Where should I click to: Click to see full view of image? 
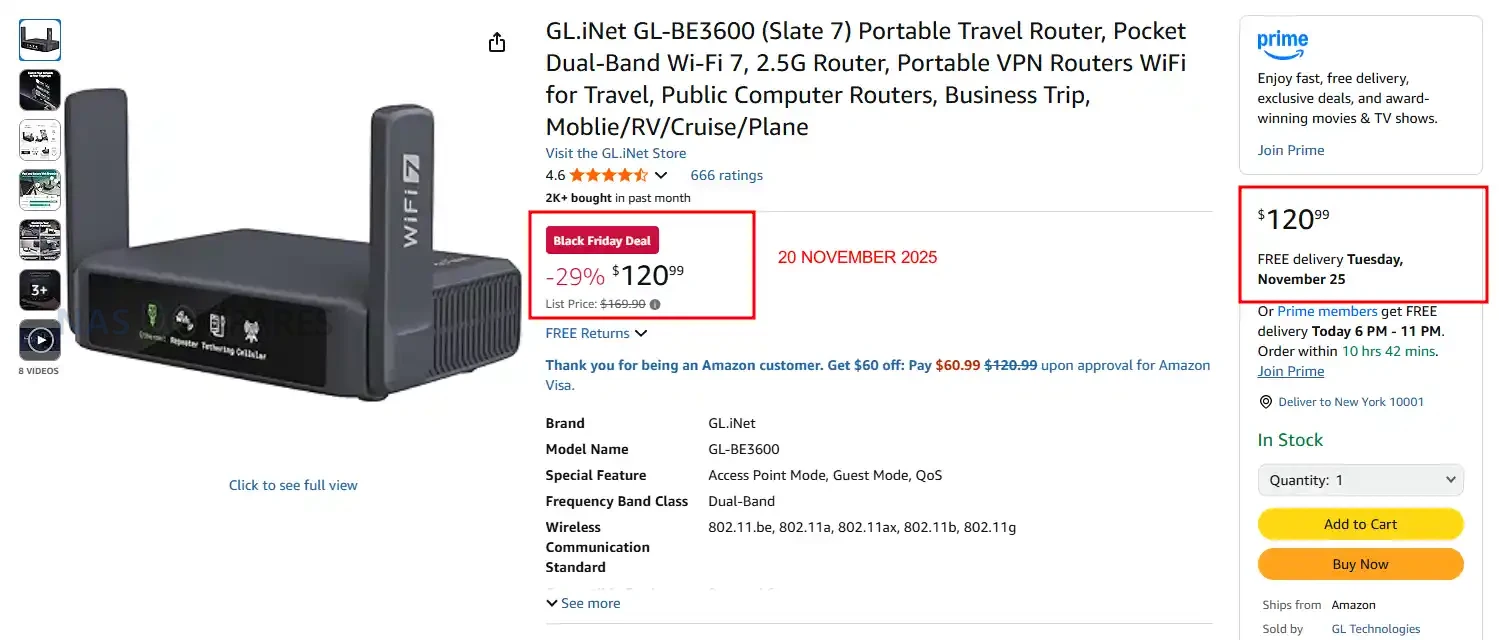[x=293, y=485]
